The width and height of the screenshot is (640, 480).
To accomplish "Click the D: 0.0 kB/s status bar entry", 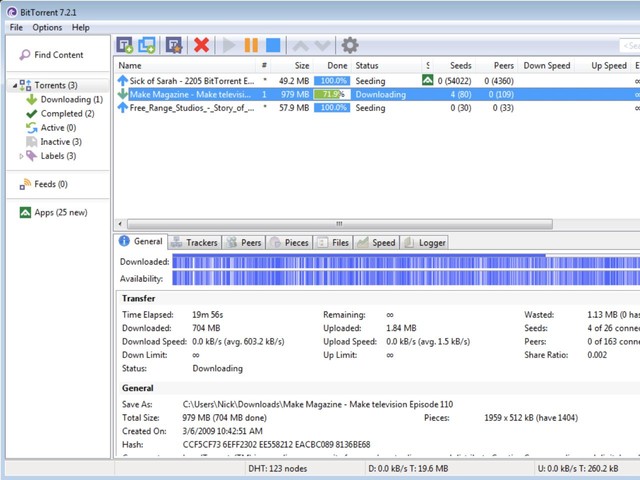I will [x=408, y=469].
